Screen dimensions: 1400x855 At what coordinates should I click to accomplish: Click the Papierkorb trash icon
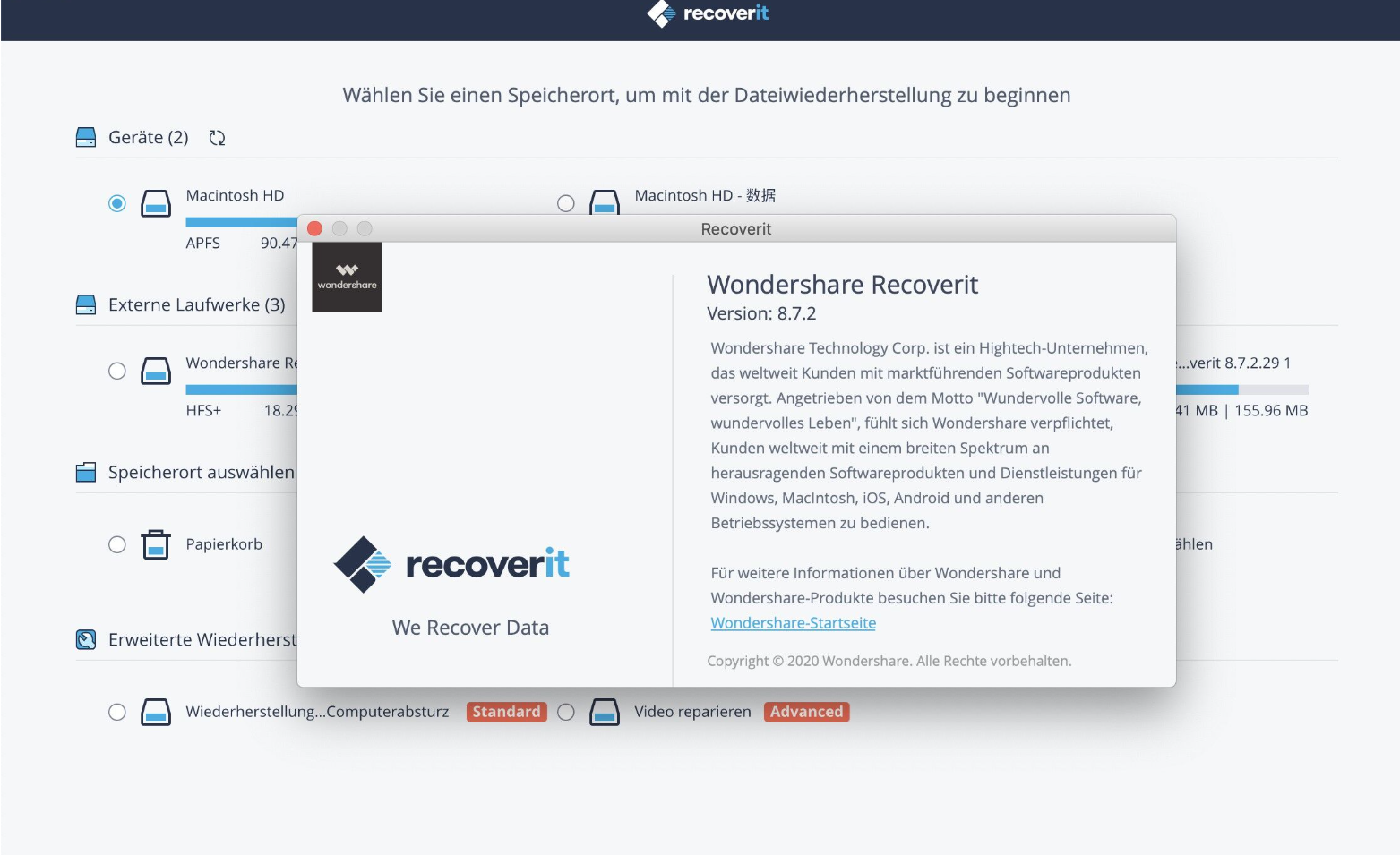click(x=156, y=543)
